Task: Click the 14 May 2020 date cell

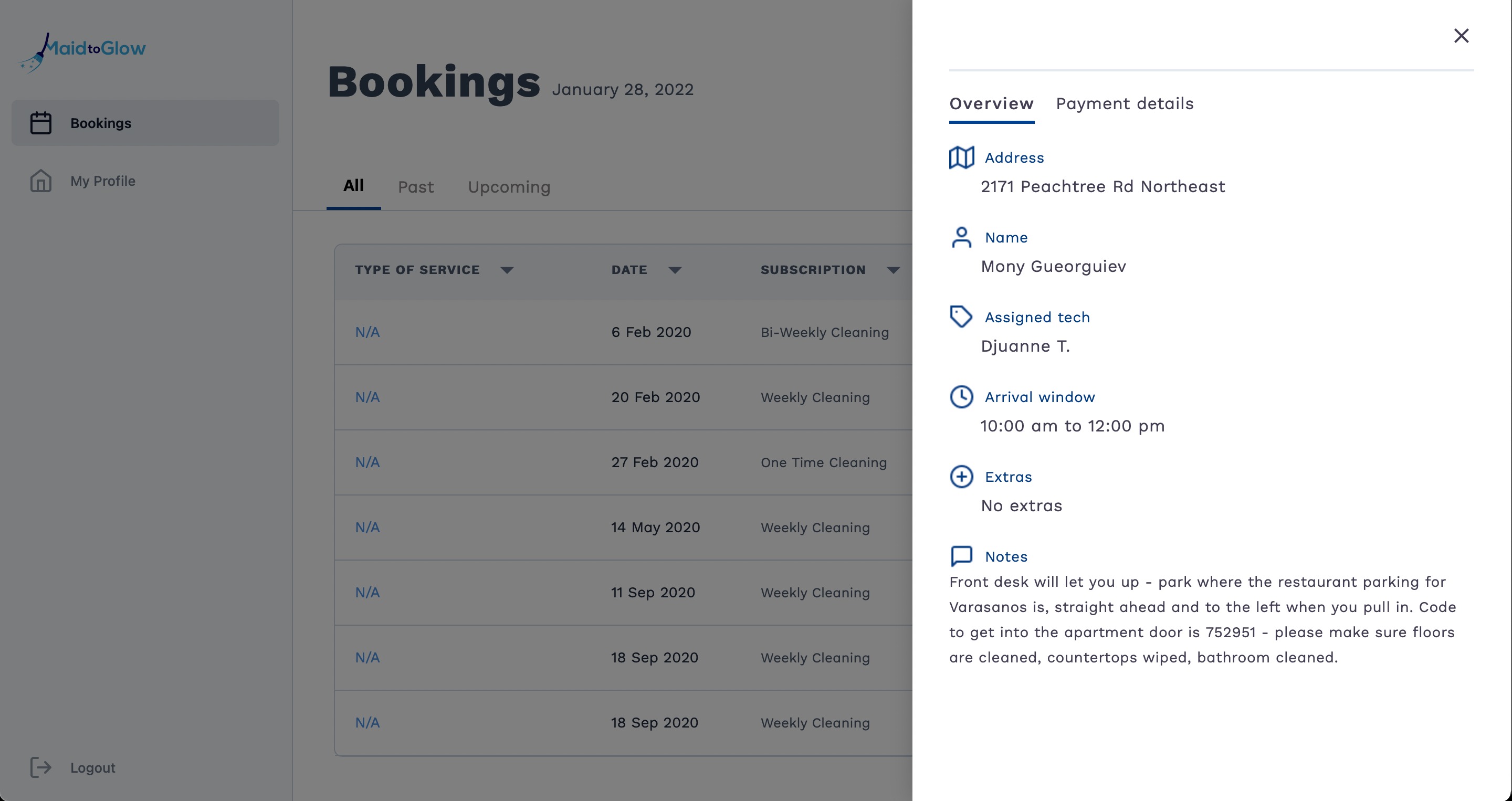Action: pyautogui.click(x=656, y=528)
